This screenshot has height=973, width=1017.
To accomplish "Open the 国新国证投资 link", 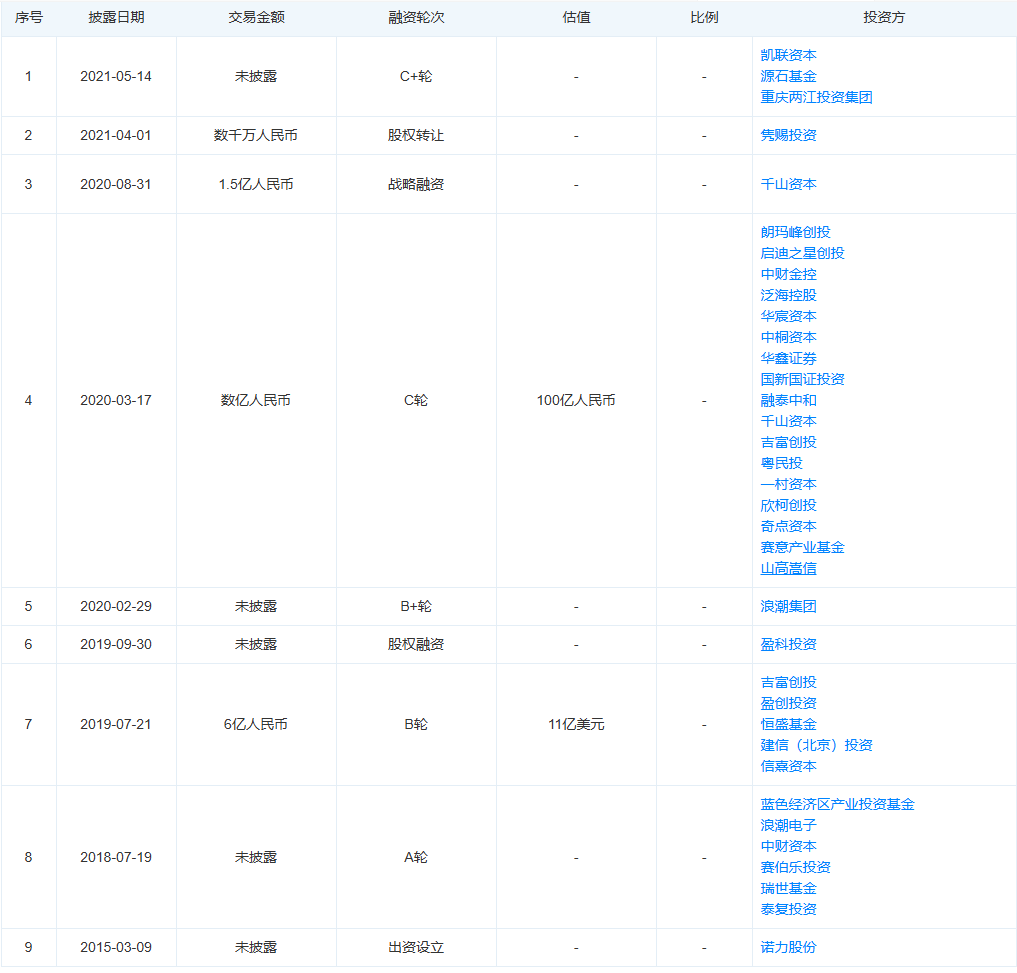I will coord(802,379).
